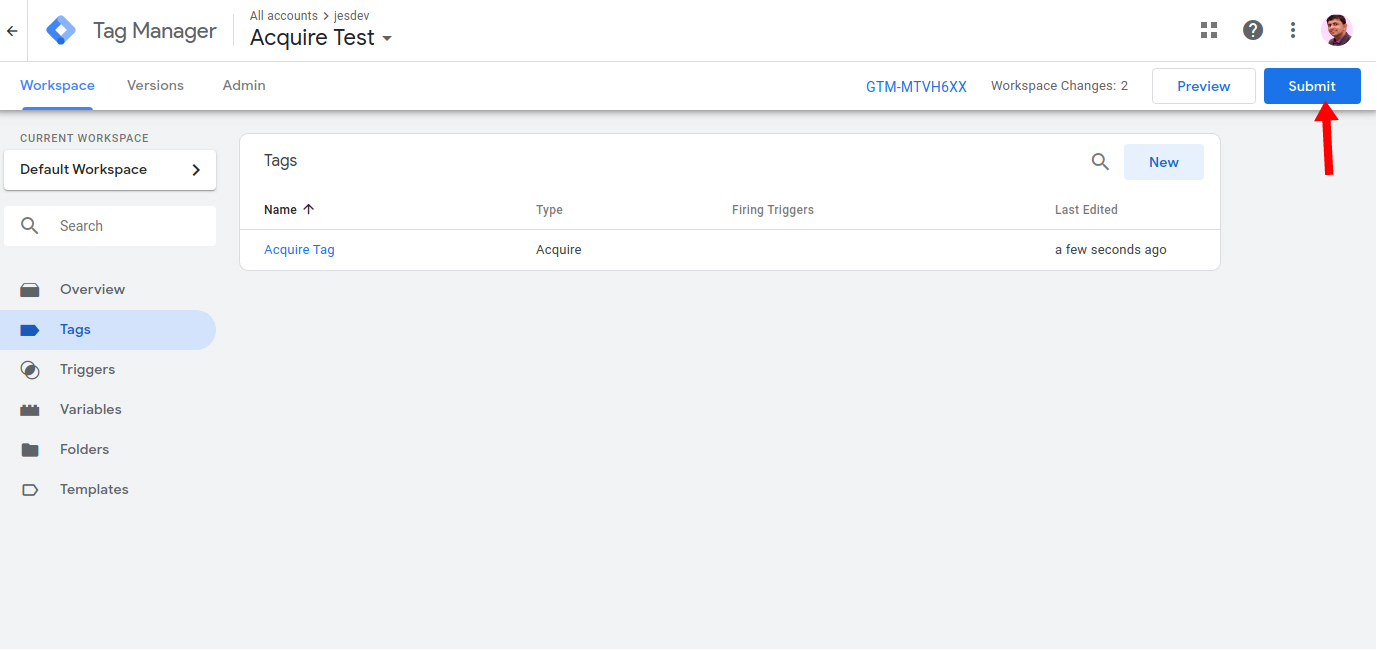This screenshot has width=1377, height=650.
Task: Open the Acquire Tag link
Action: pos(299,250)
